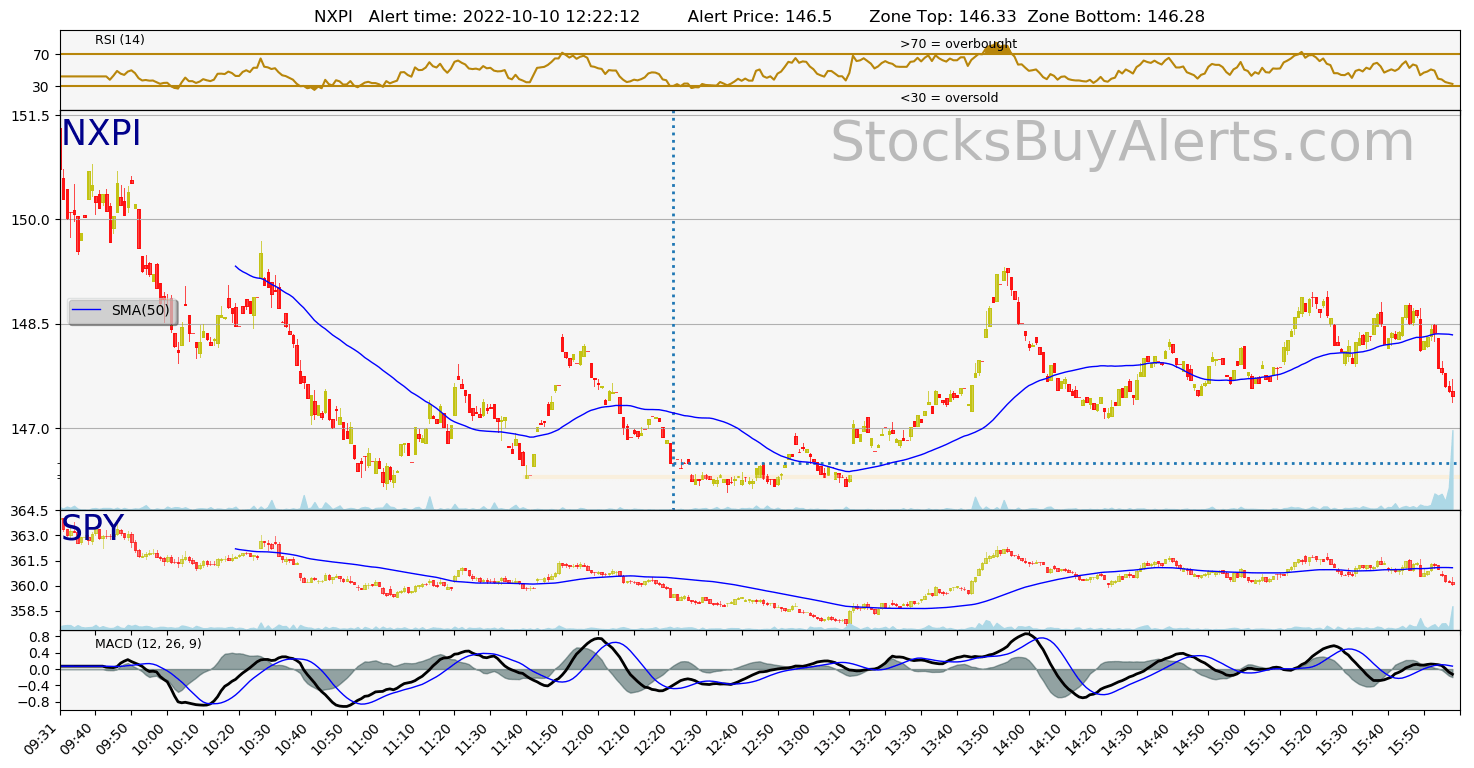Viewport: 1474px width, 768px height.
Task: Click the MACD 0.8 axis label
Action: [x=39, y=636]
